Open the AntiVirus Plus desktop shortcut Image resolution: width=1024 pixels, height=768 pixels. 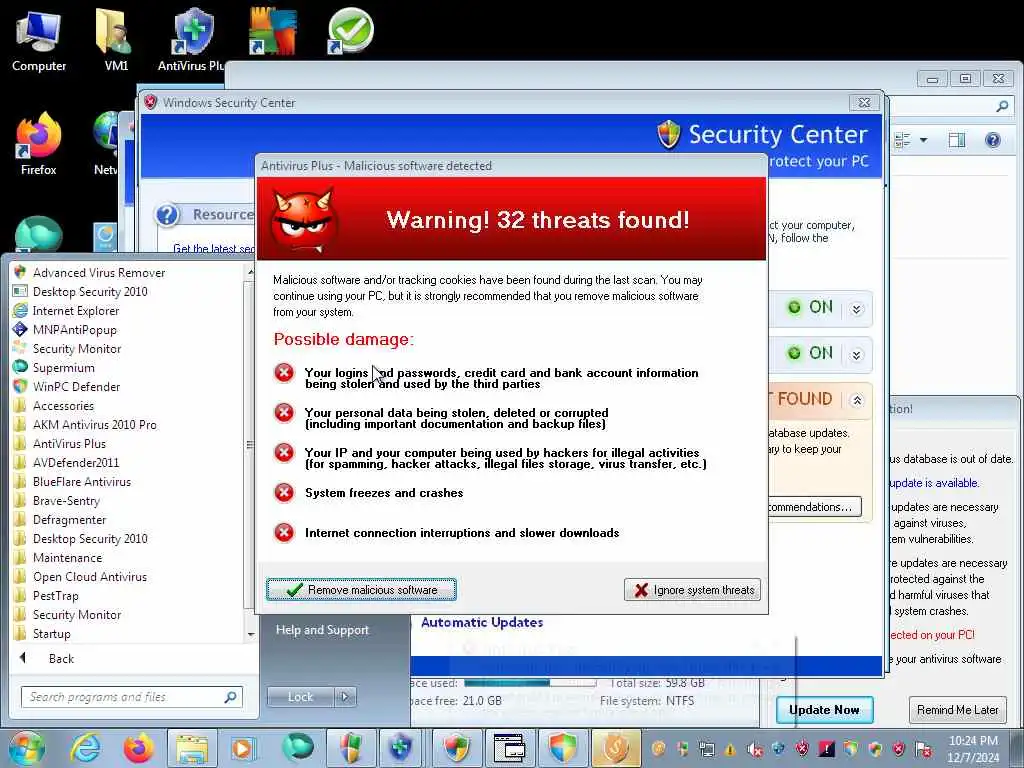tap(193, 41)
